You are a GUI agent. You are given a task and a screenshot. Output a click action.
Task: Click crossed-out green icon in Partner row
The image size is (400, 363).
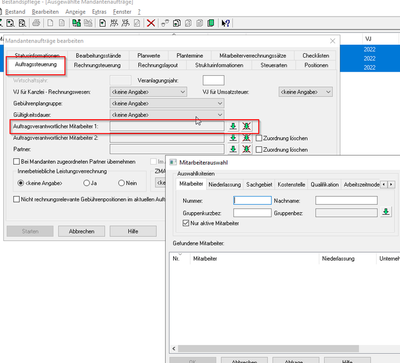coord(246,149)
